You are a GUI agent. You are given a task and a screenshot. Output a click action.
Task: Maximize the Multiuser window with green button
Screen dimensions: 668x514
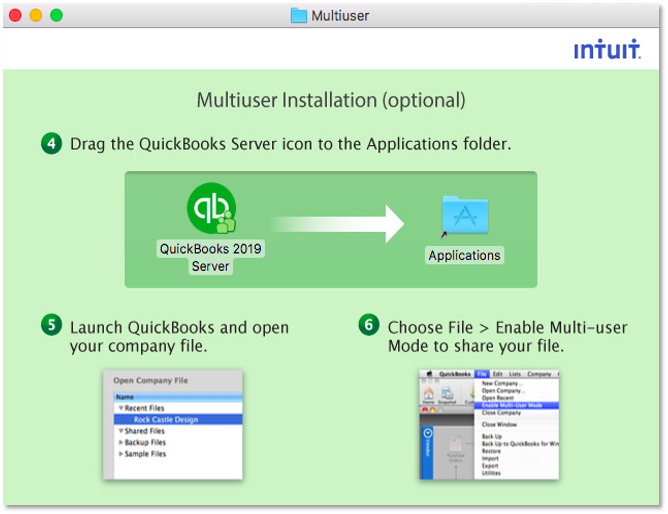point(56,15)
